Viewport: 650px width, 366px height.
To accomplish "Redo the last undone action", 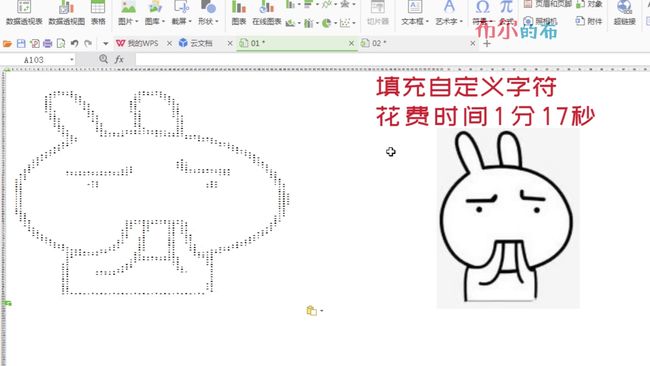I will click(x=88, y=44).
